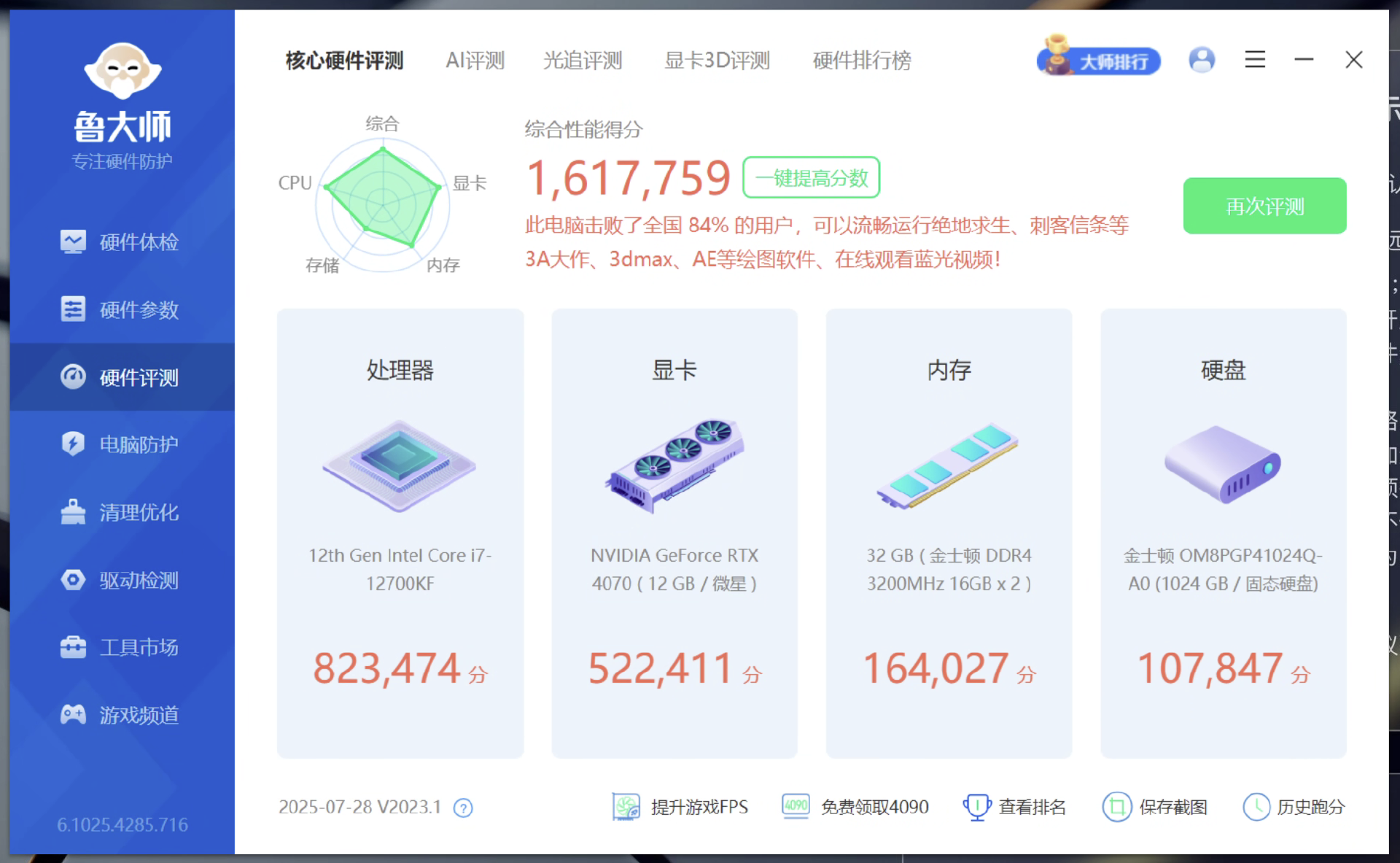The width and height of the screenshot is (1400, 863).
Task: Click version number 6.1025.4285.716
Action: pyautogui.click(x=122, y=825)
